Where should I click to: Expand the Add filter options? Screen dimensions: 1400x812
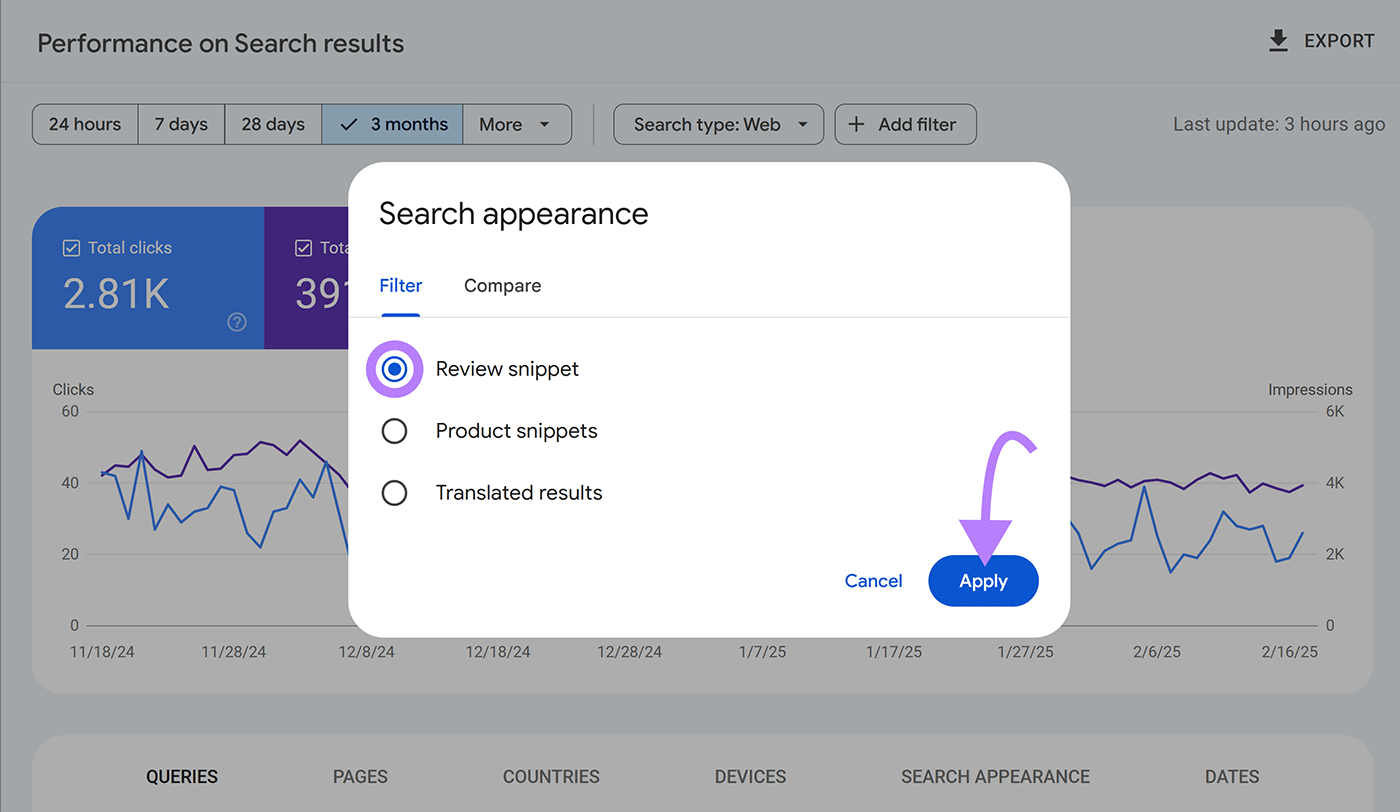[905, 124]
